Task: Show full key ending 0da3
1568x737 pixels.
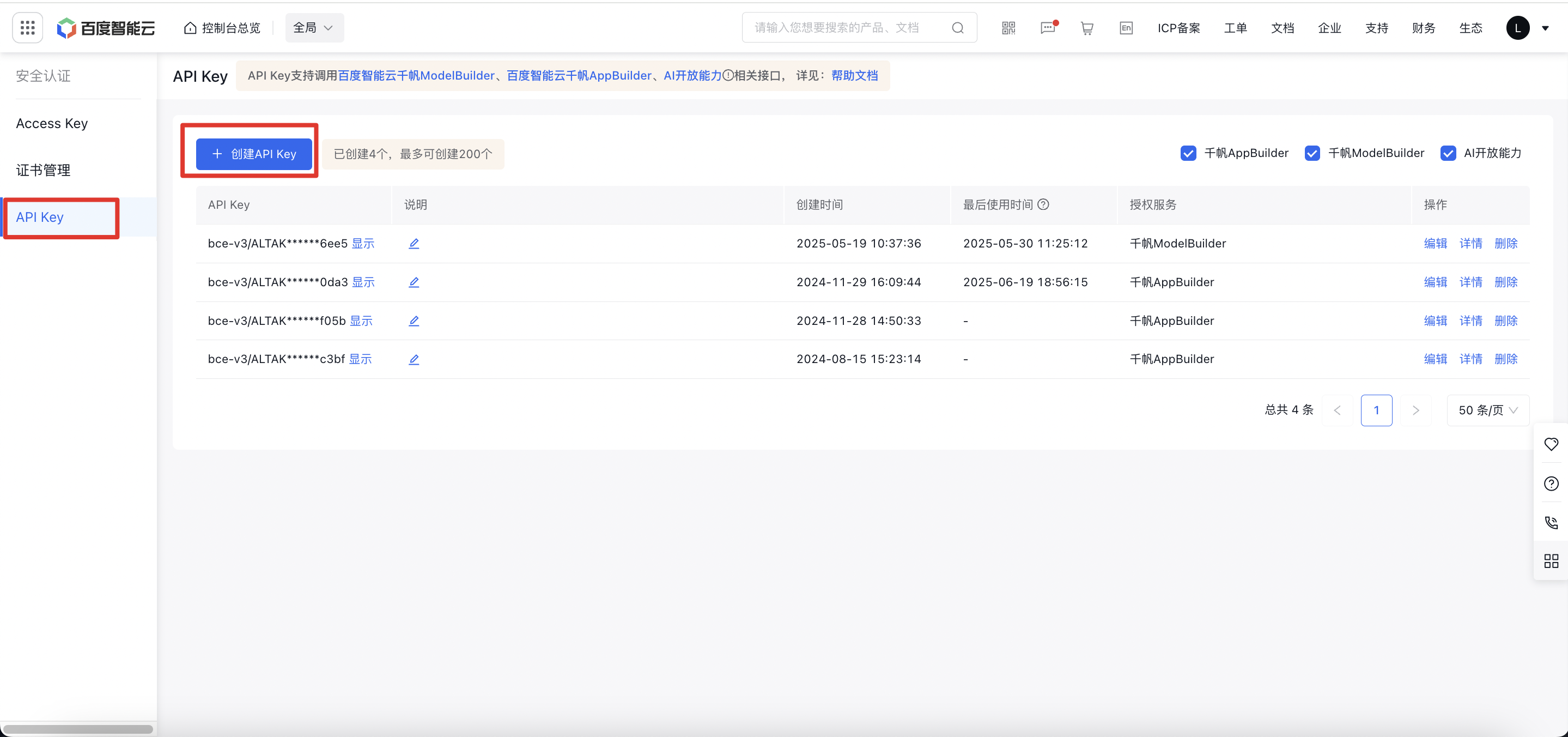Action: pos(363,282)
